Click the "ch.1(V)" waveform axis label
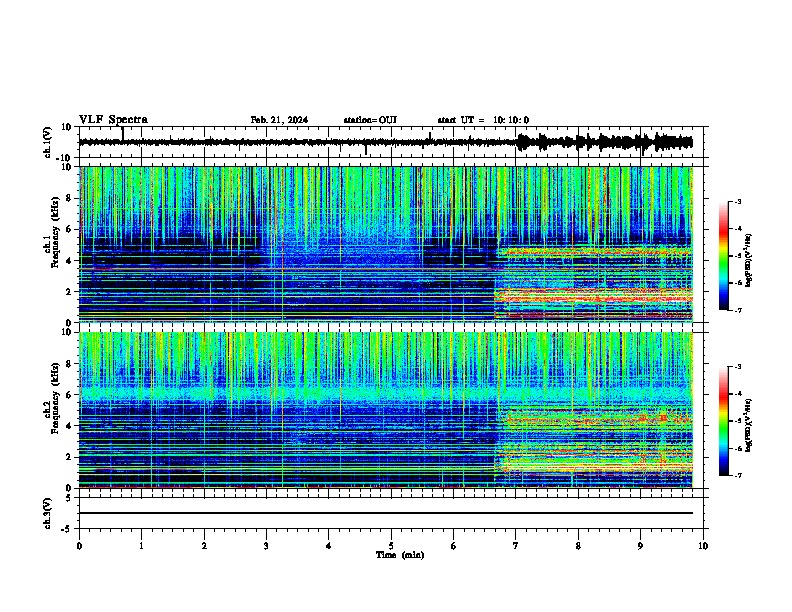Image resolution: width=792 pixels, height=612 pixels. coord(49,142)
